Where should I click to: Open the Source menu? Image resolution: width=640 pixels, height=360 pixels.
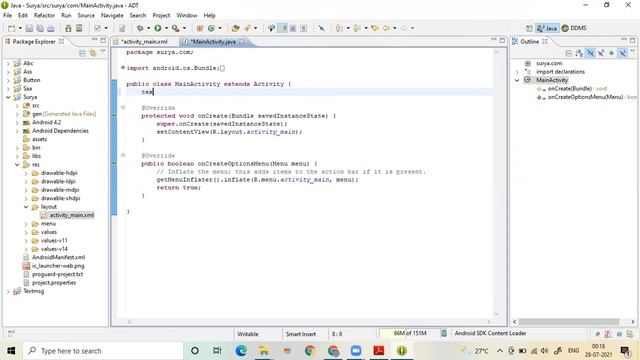click(x=86, y=16)
